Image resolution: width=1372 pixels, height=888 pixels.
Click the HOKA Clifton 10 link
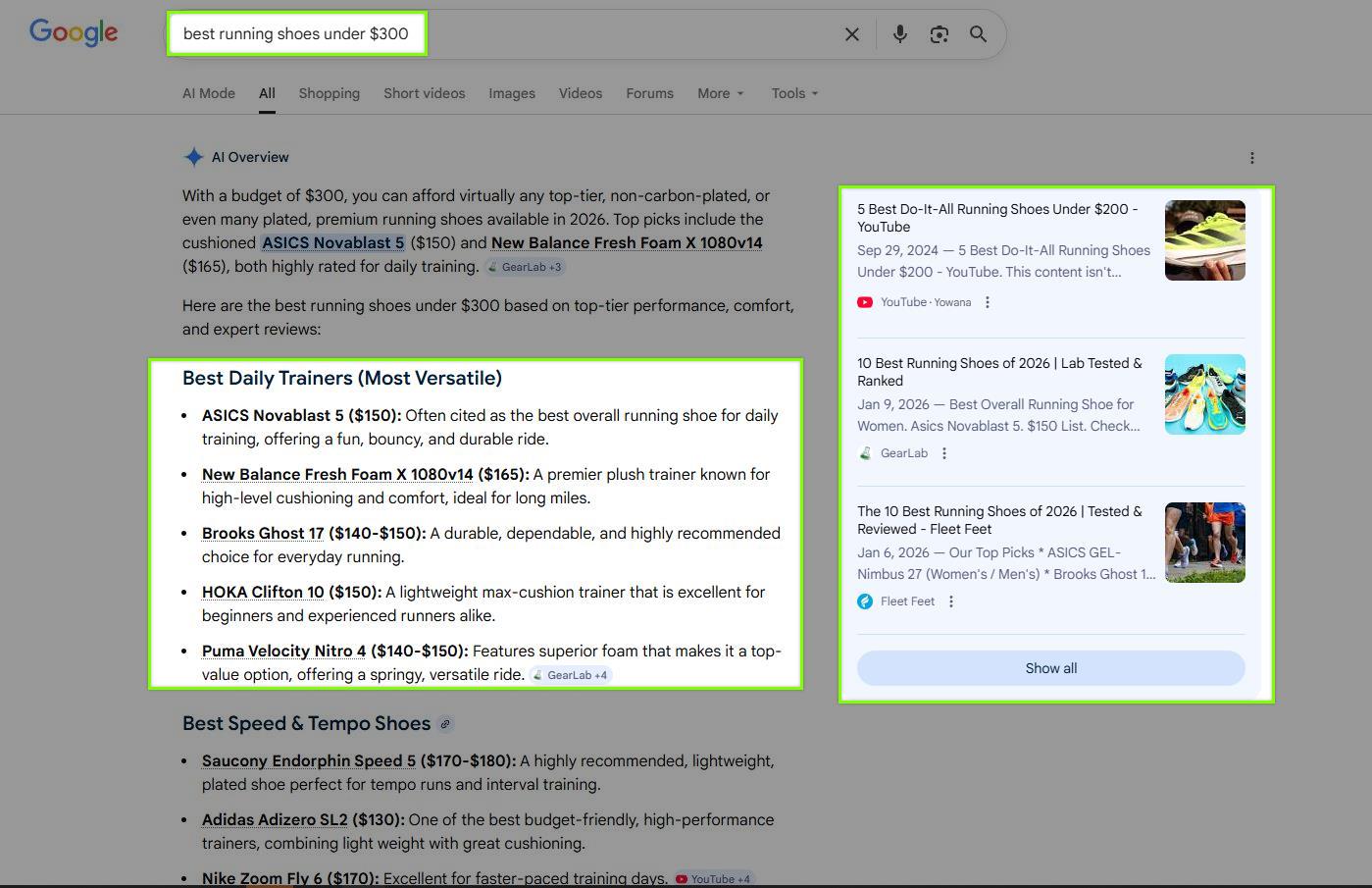(263, 592)
